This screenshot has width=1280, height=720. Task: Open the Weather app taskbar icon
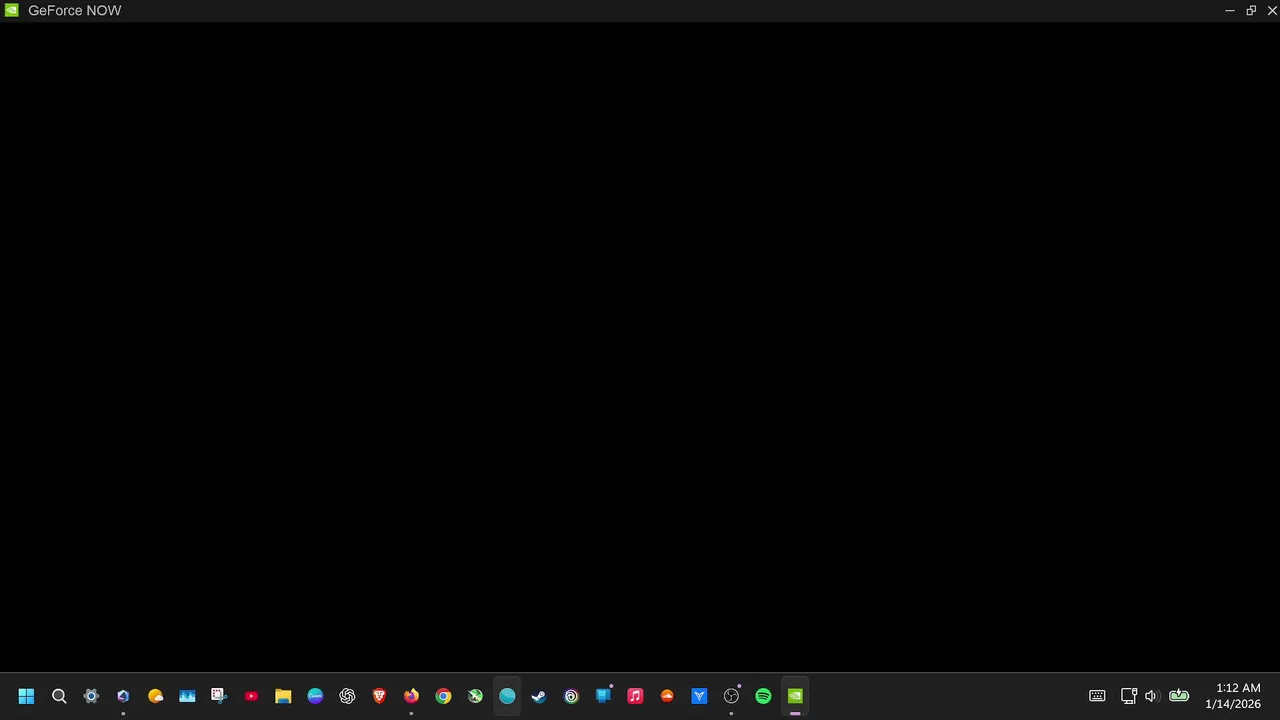coord(155,696)
